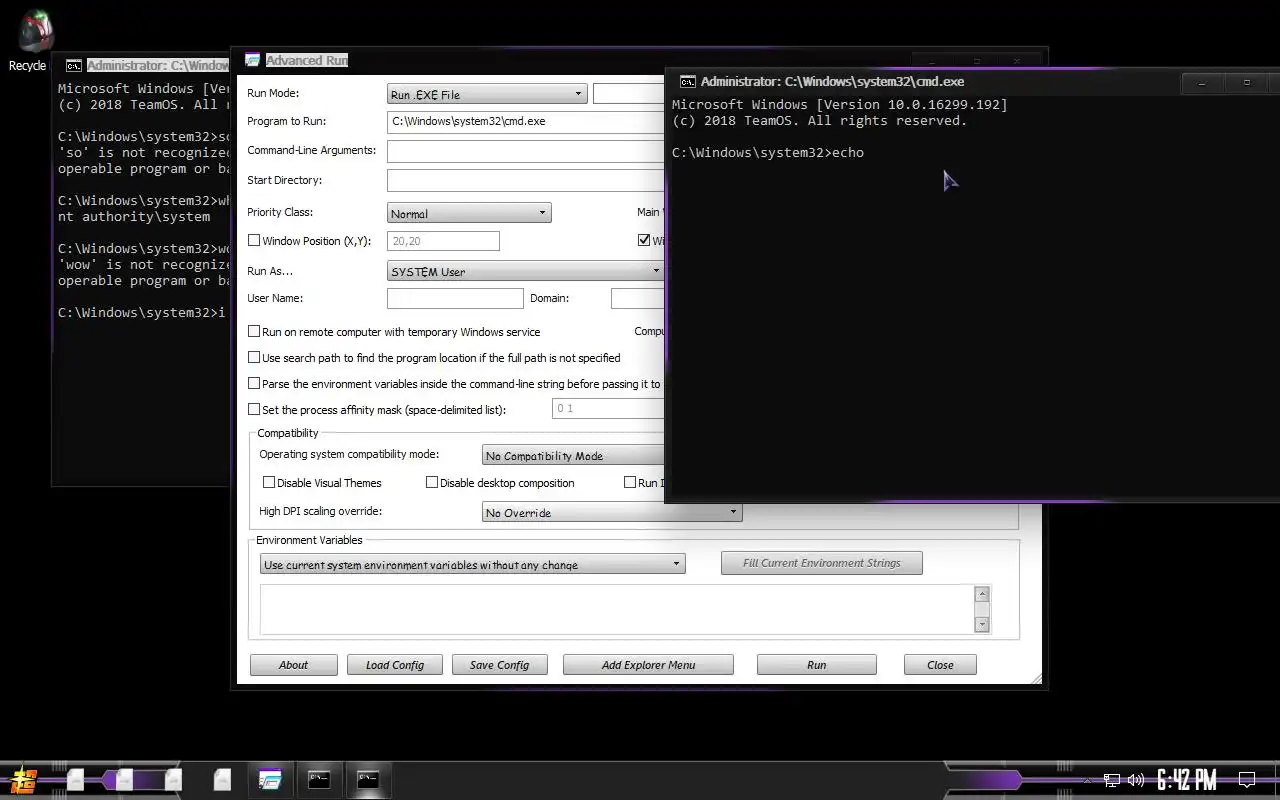Switch to Advanced Run via its taskbar icon
This screenshot has height=800, width=1280.
(x=270, y=779)
